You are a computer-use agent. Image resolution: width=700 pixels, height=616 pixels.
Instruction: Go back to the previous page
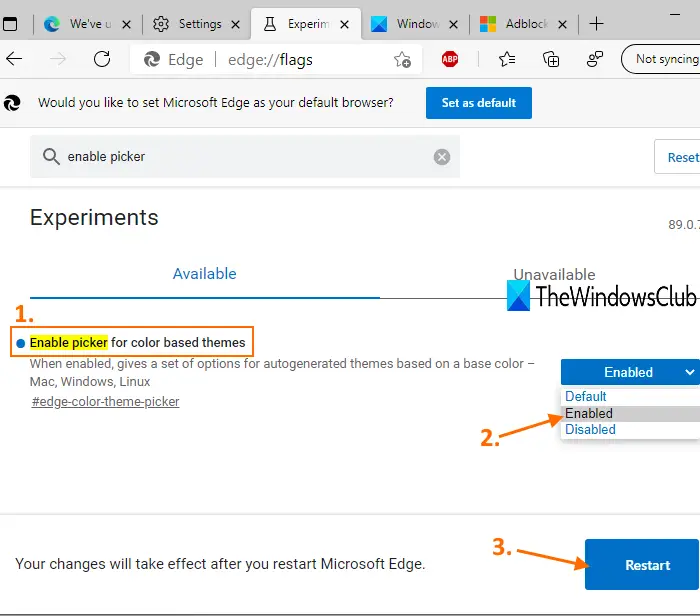14,58
